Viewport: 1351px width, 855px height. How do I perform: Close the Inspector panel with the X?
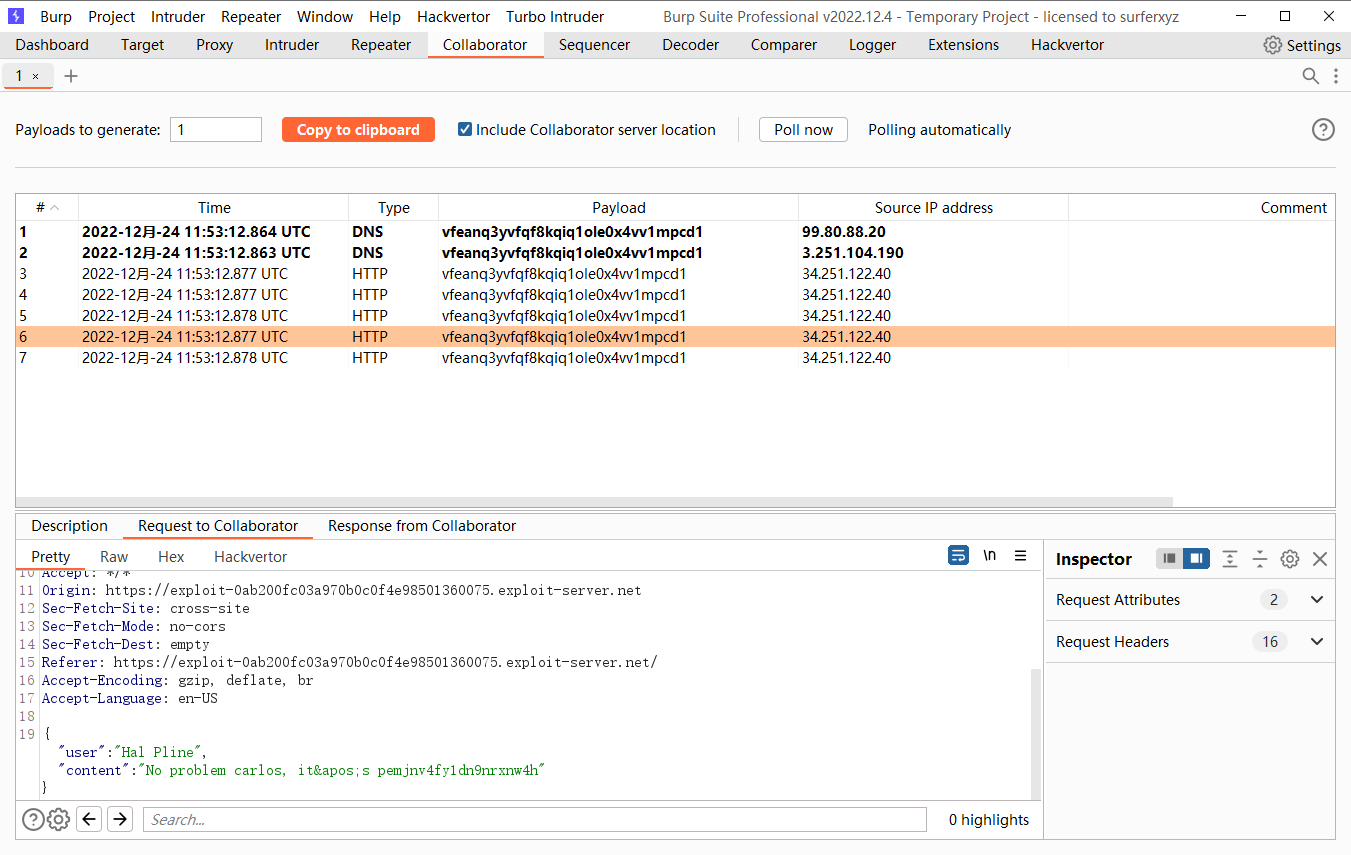point(1319,559)
